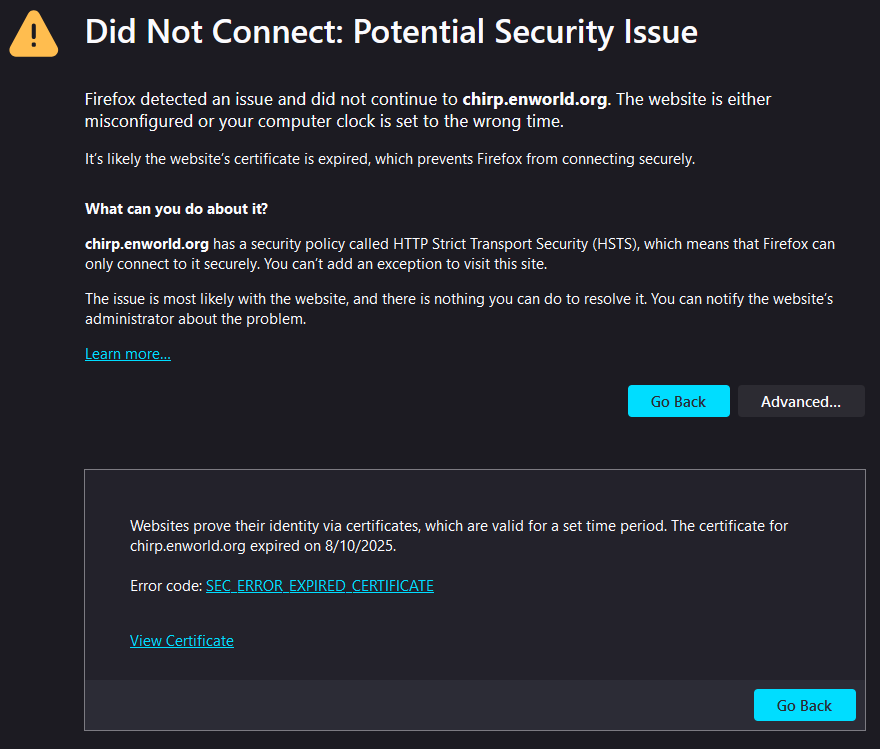Click the You can't add an exception sentence
This screenshot has width=880, height=749.
405,264
